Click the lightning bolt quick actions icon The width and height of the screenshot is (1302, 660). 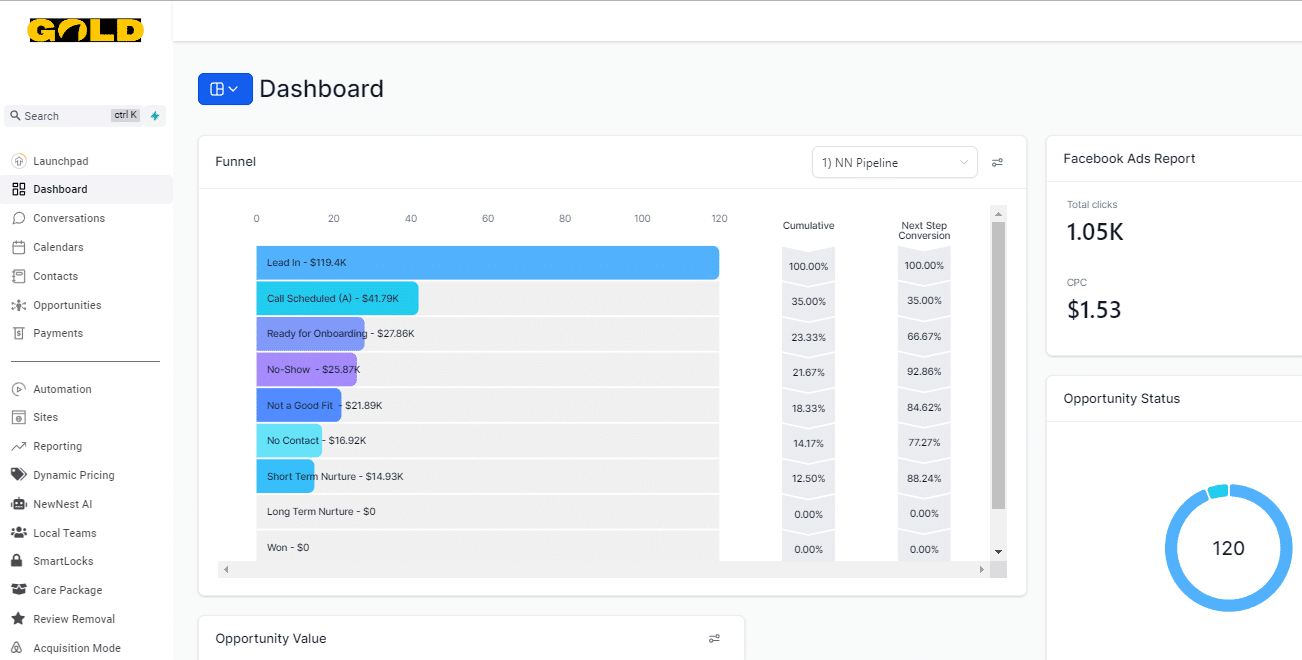[155, 116]
